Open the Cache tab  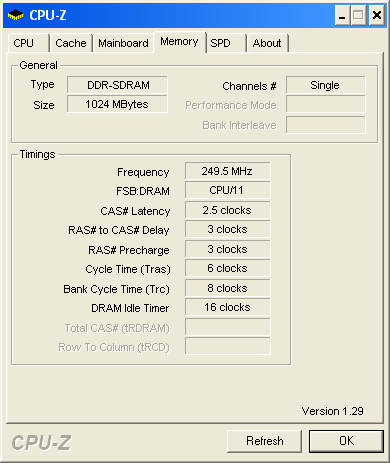(x=71, y=43)
